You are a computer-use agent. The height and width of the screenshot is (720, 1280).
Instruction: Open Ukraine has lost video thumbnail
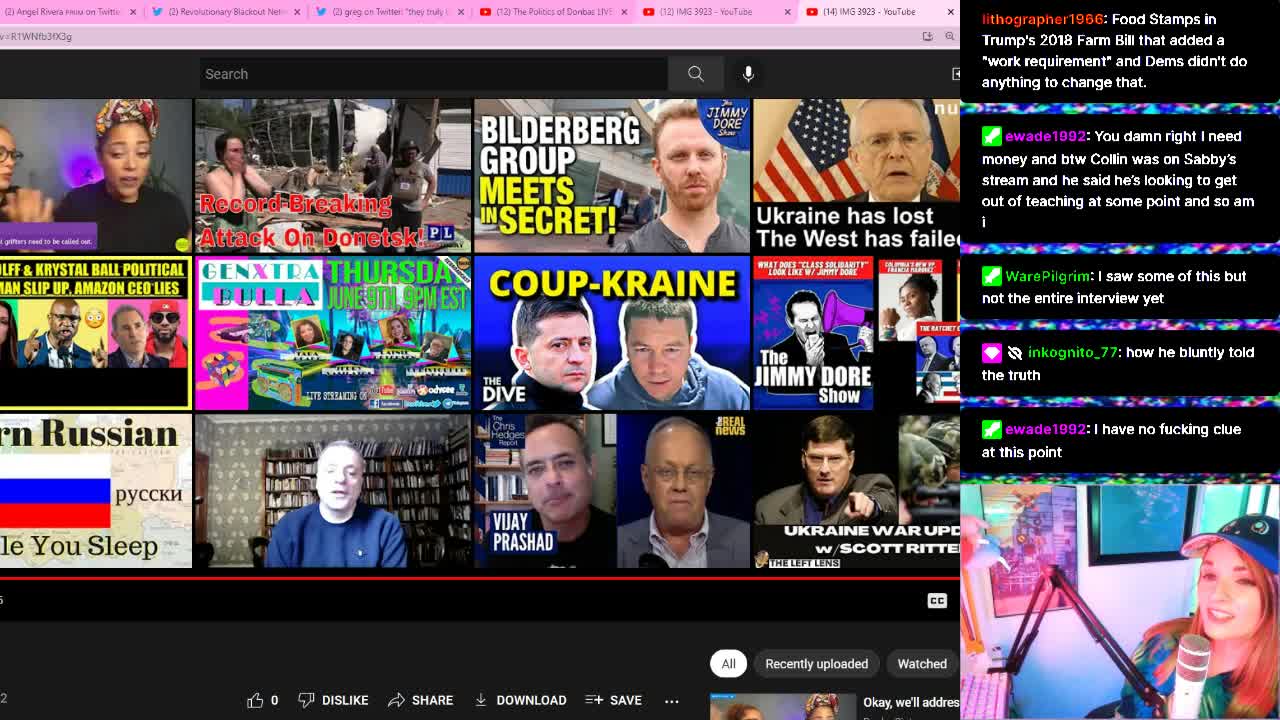click(x=856, y=175)
